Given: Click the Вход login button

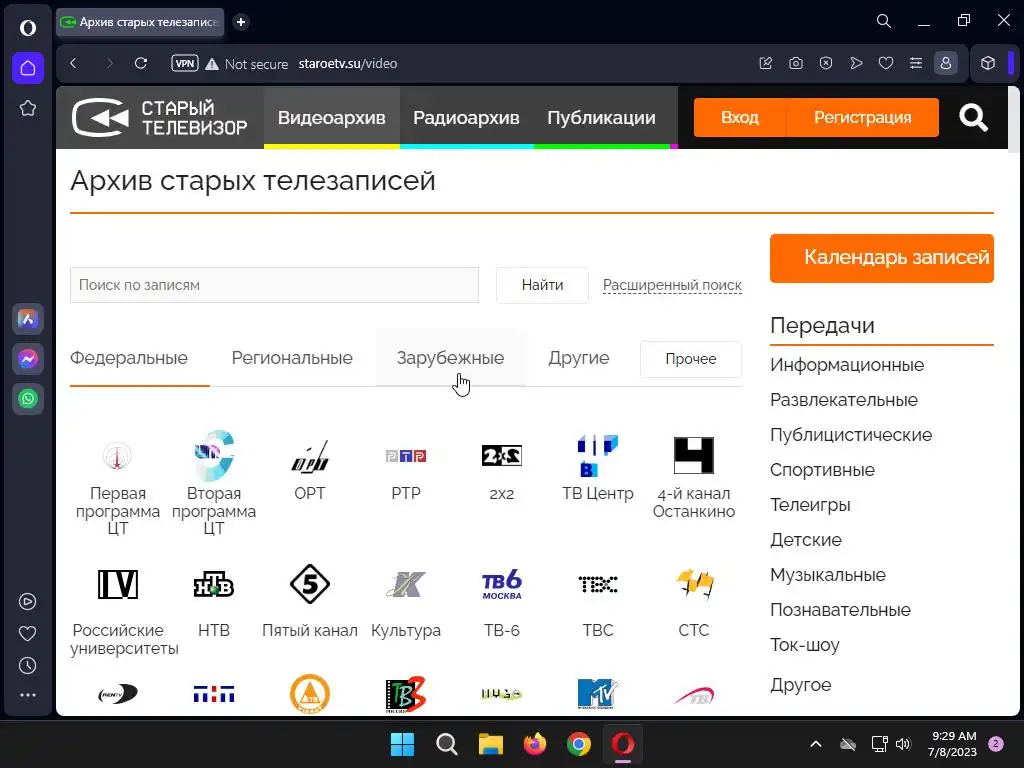Looking at the screenshot, I should [740, 118].
